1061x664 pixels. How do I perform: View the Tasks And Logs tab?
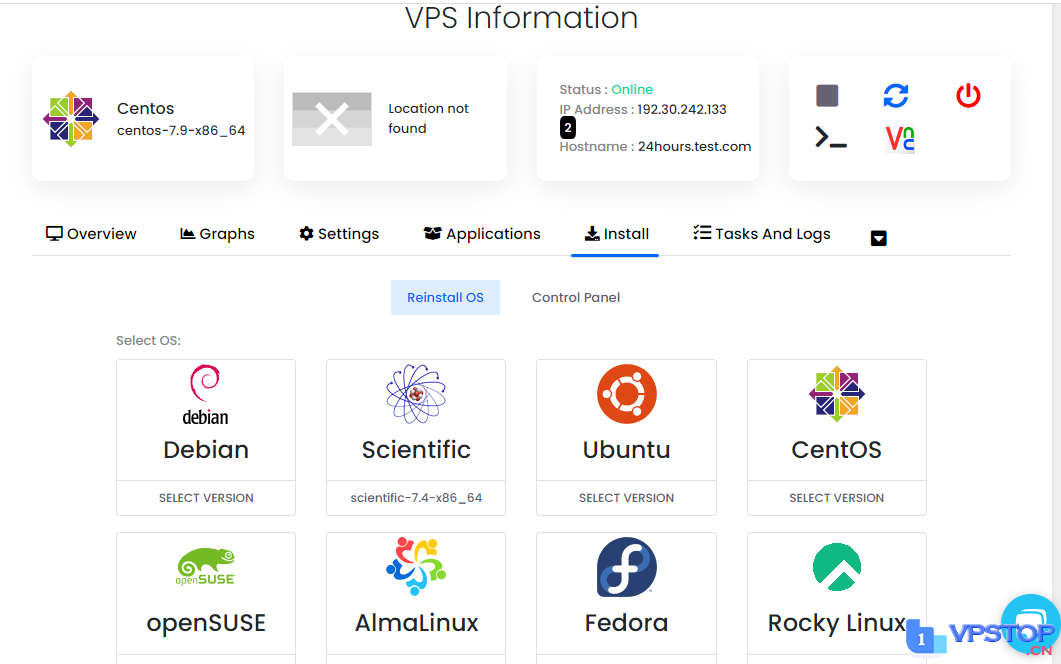(x=762, y=234)
